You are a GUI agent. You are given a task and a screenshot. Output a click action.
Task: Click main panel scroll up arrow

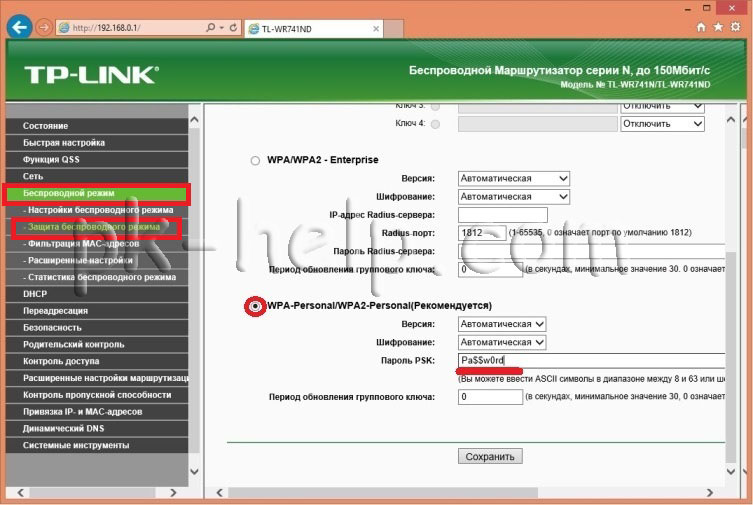[x=731, y=120]
